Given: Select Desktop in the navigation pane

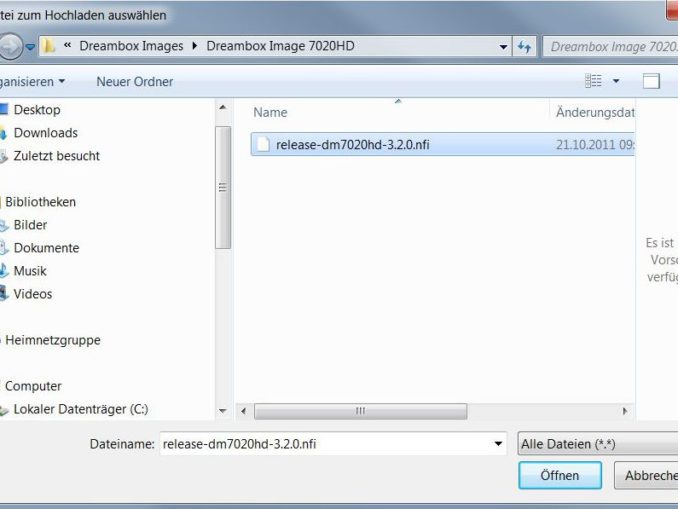Looking at the screenshot, I should click(37, 110).
